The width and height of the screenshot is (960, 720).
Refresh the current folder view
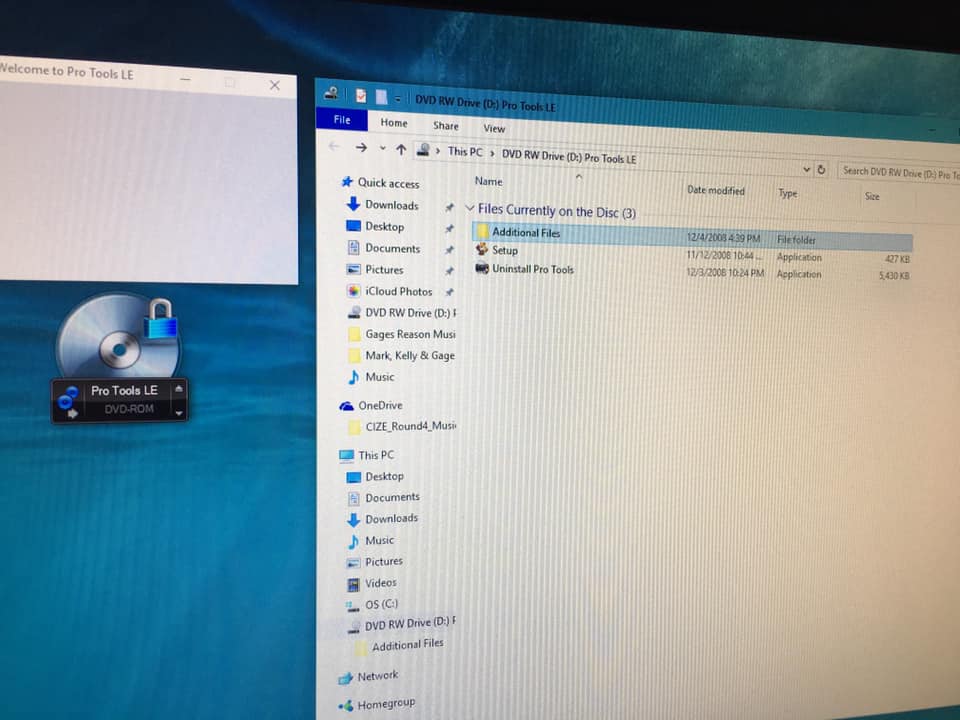[x=821, y=170]
